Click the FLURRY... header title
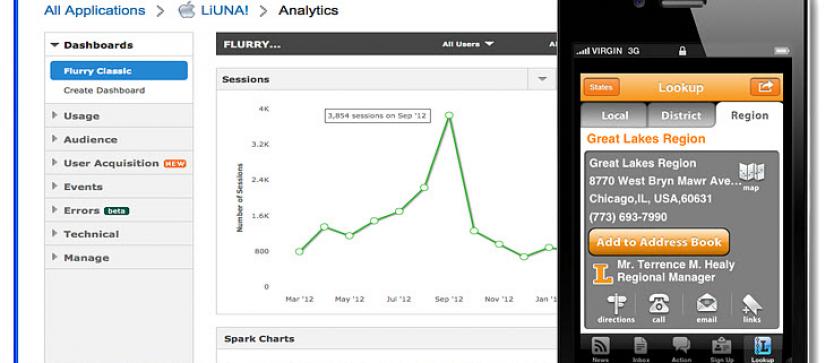The image size is (834, 363). click(252, 45)
